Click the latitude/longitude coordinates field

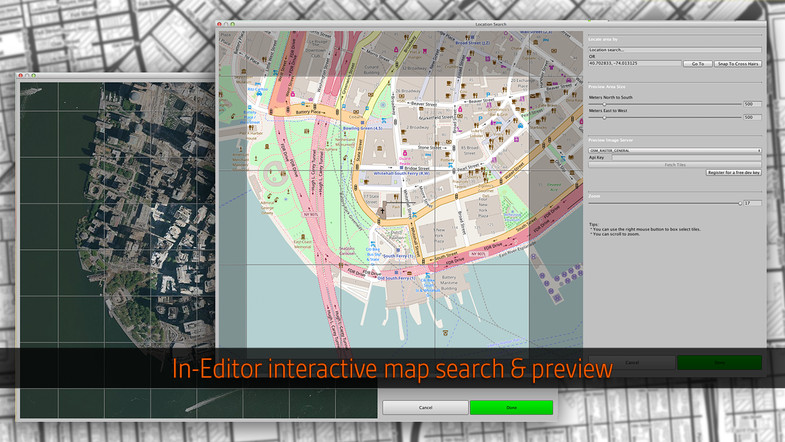tap(635, 64)
